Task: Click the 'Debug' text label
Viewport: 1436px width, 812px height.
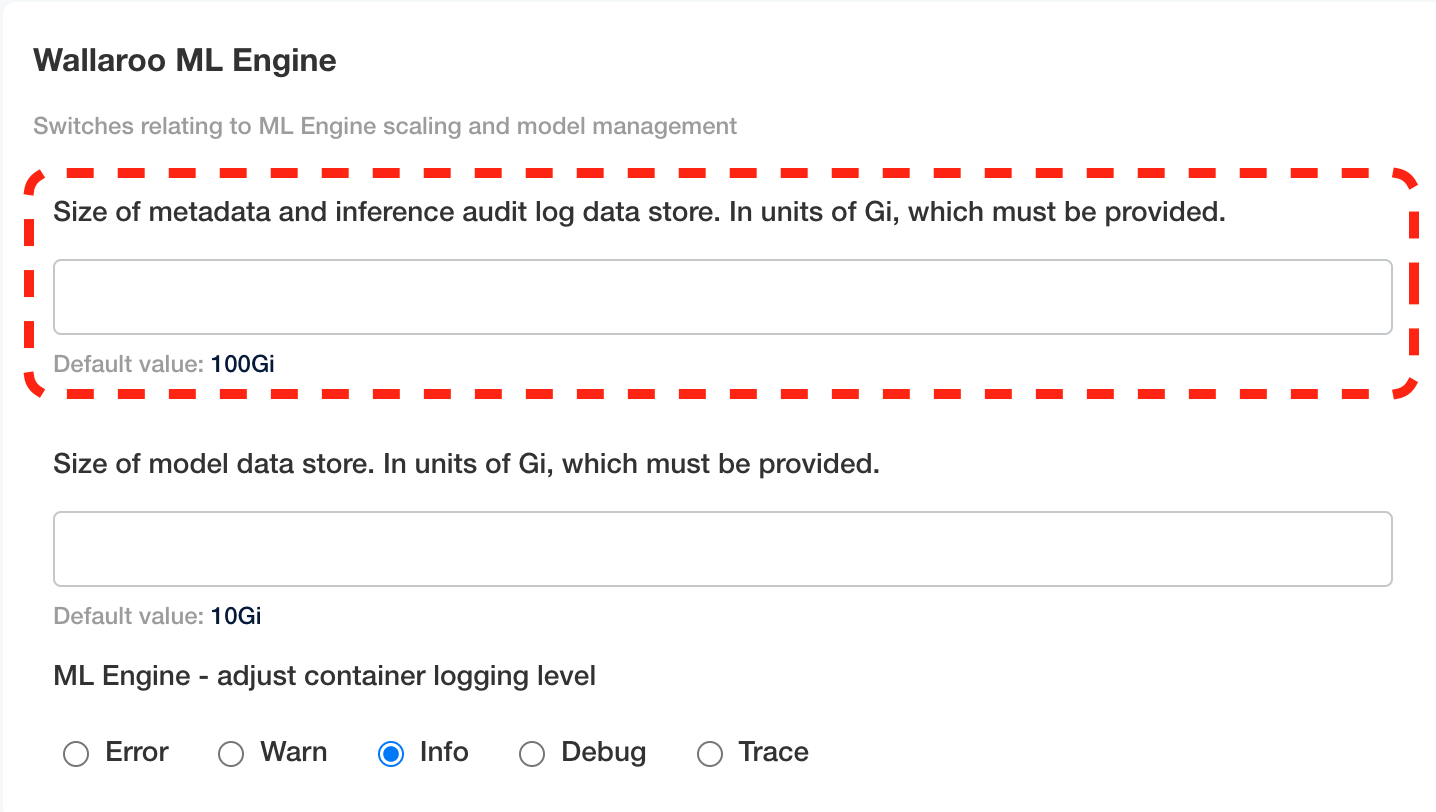Action: tap(604, 752)
